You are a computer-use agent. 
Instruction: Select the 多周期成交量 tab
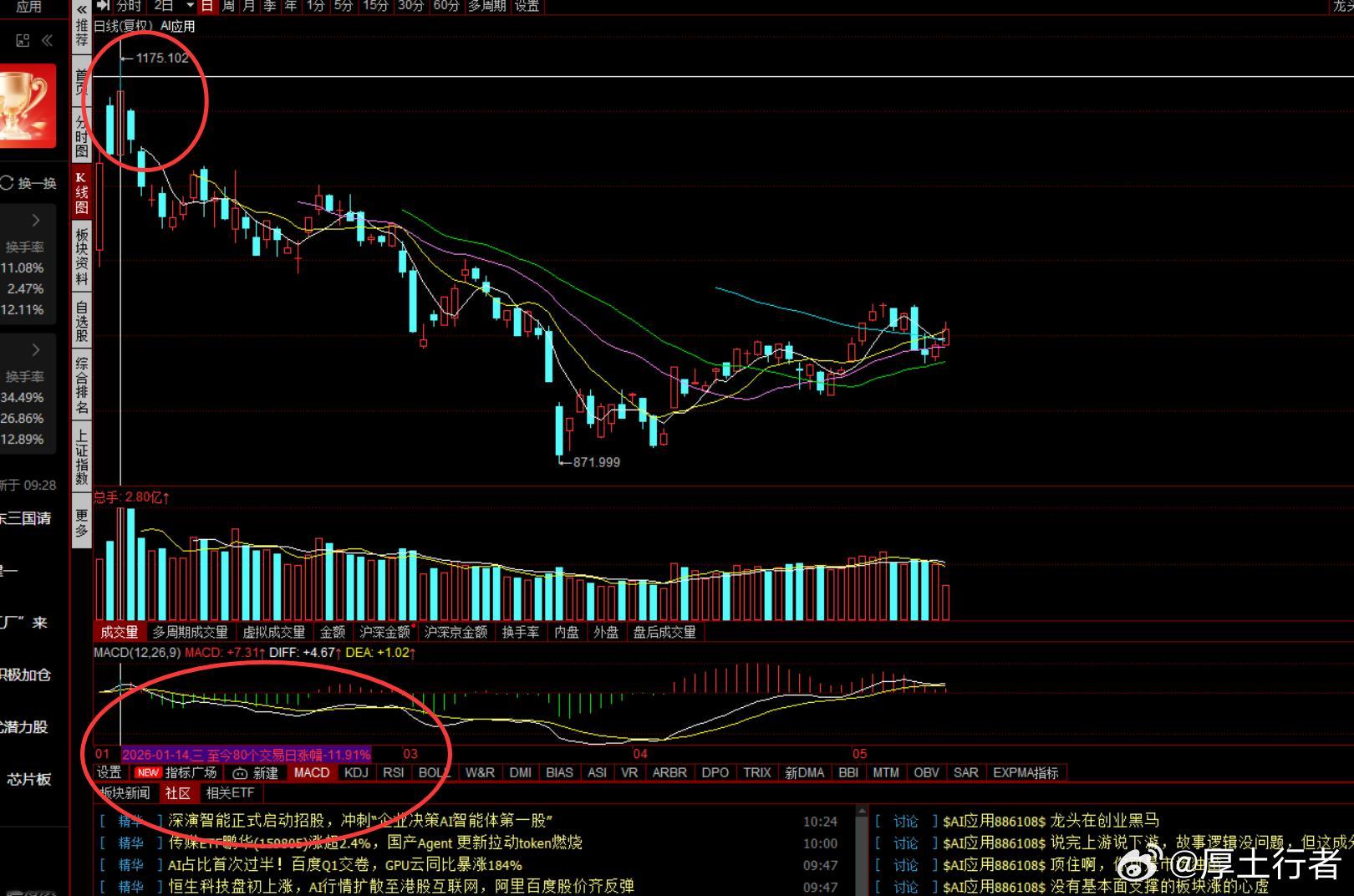coord(190,632)
